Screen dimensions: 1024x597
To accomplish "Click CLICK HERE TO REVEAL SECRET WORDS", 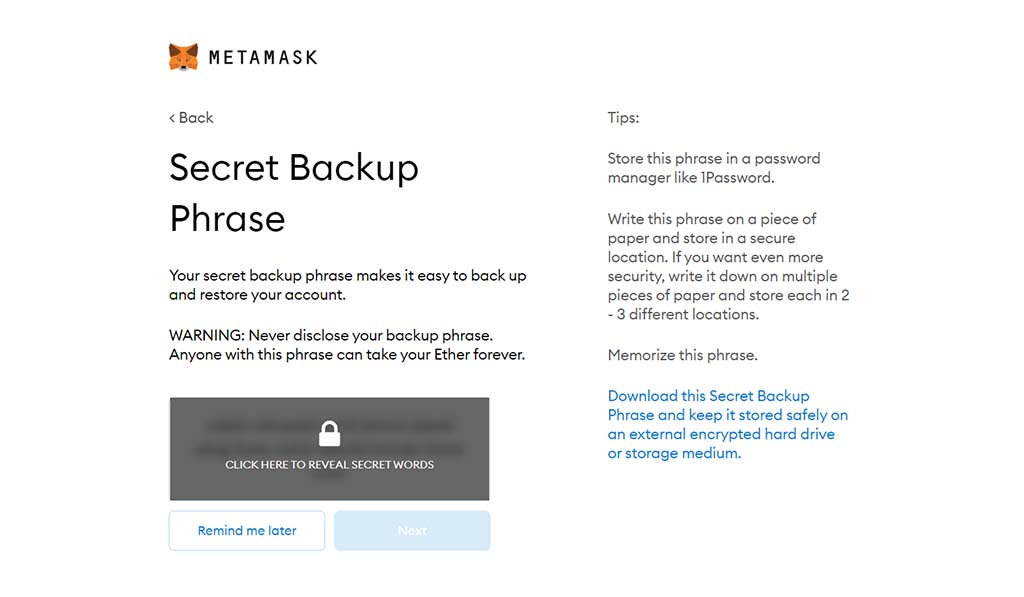I will [x=329, y=464].
